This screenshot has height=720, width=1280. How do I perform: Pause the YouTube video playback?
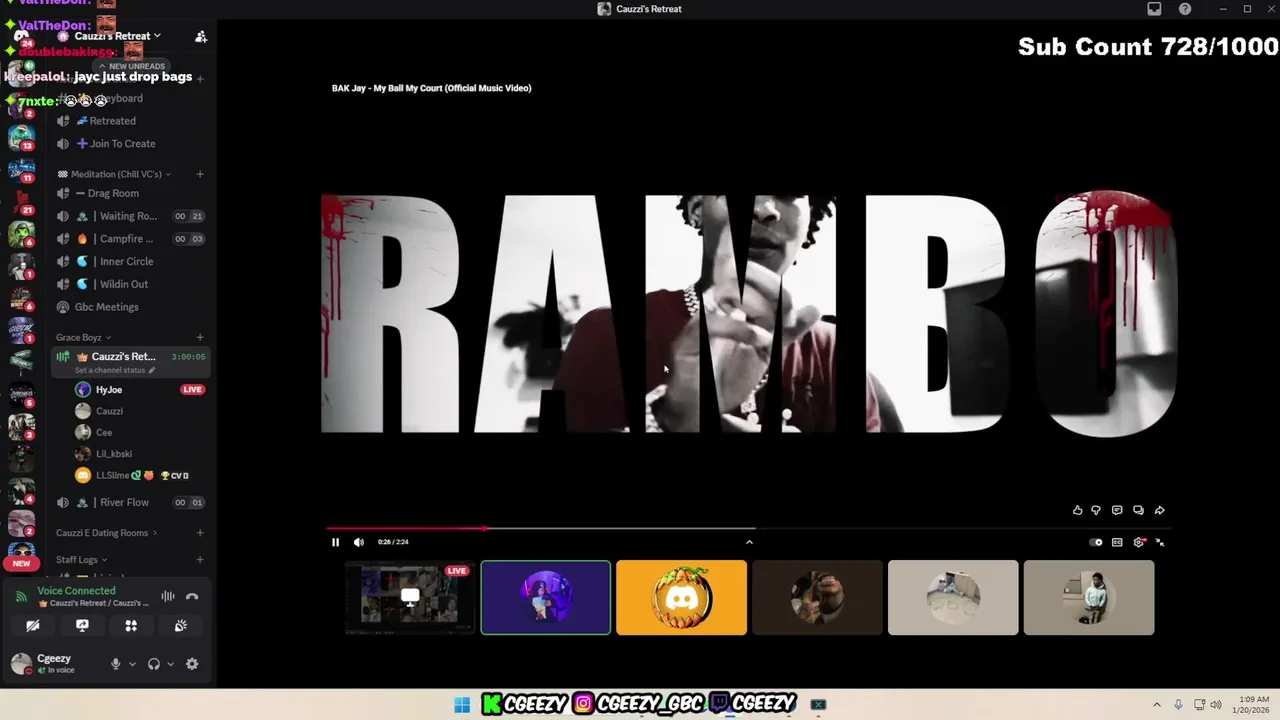[x=335, y=542]
